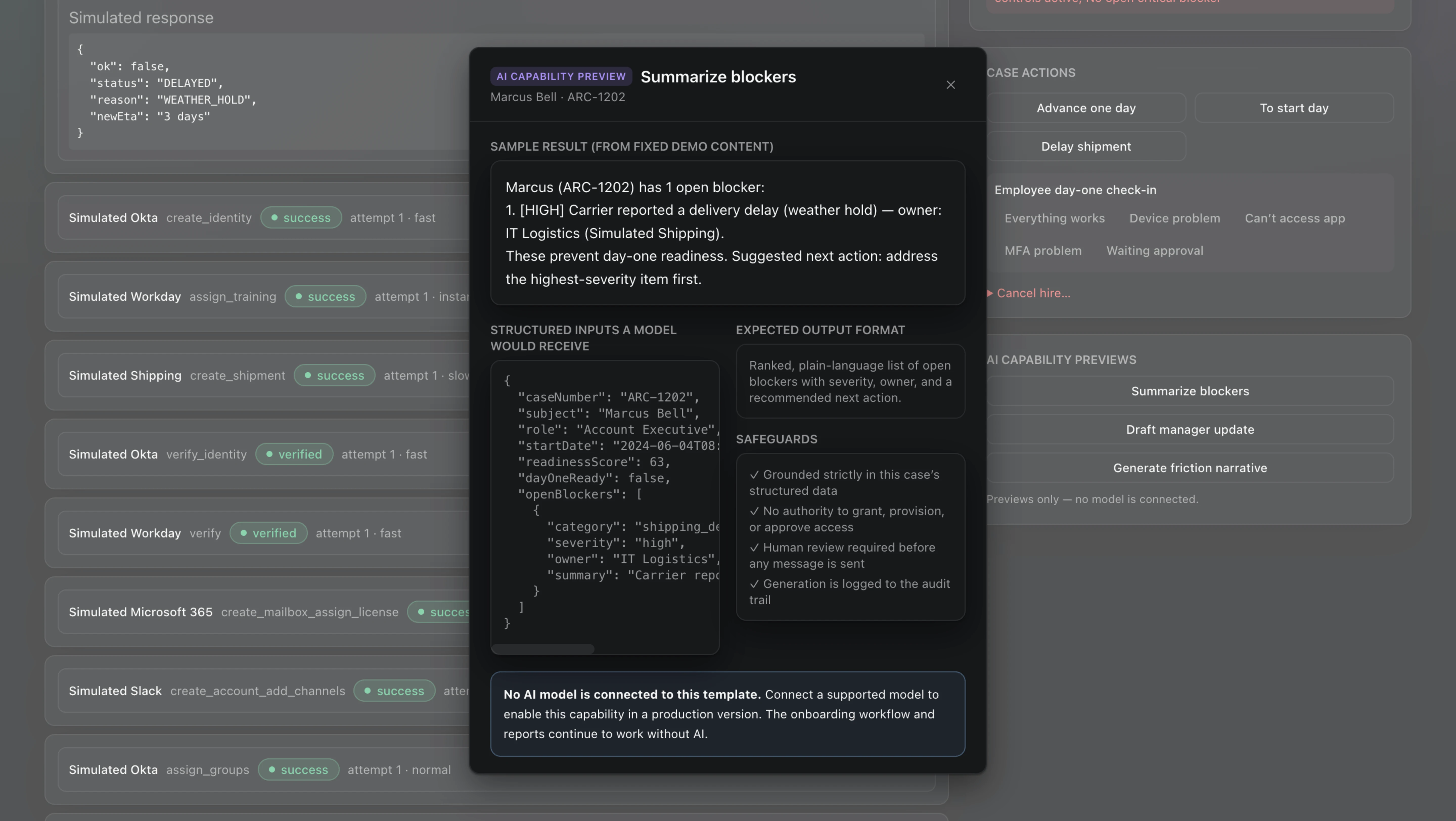Viewport: 1456px width, 821px height.
Task: Click success badge on Workday assign_training row
Action: pos(326,297)
